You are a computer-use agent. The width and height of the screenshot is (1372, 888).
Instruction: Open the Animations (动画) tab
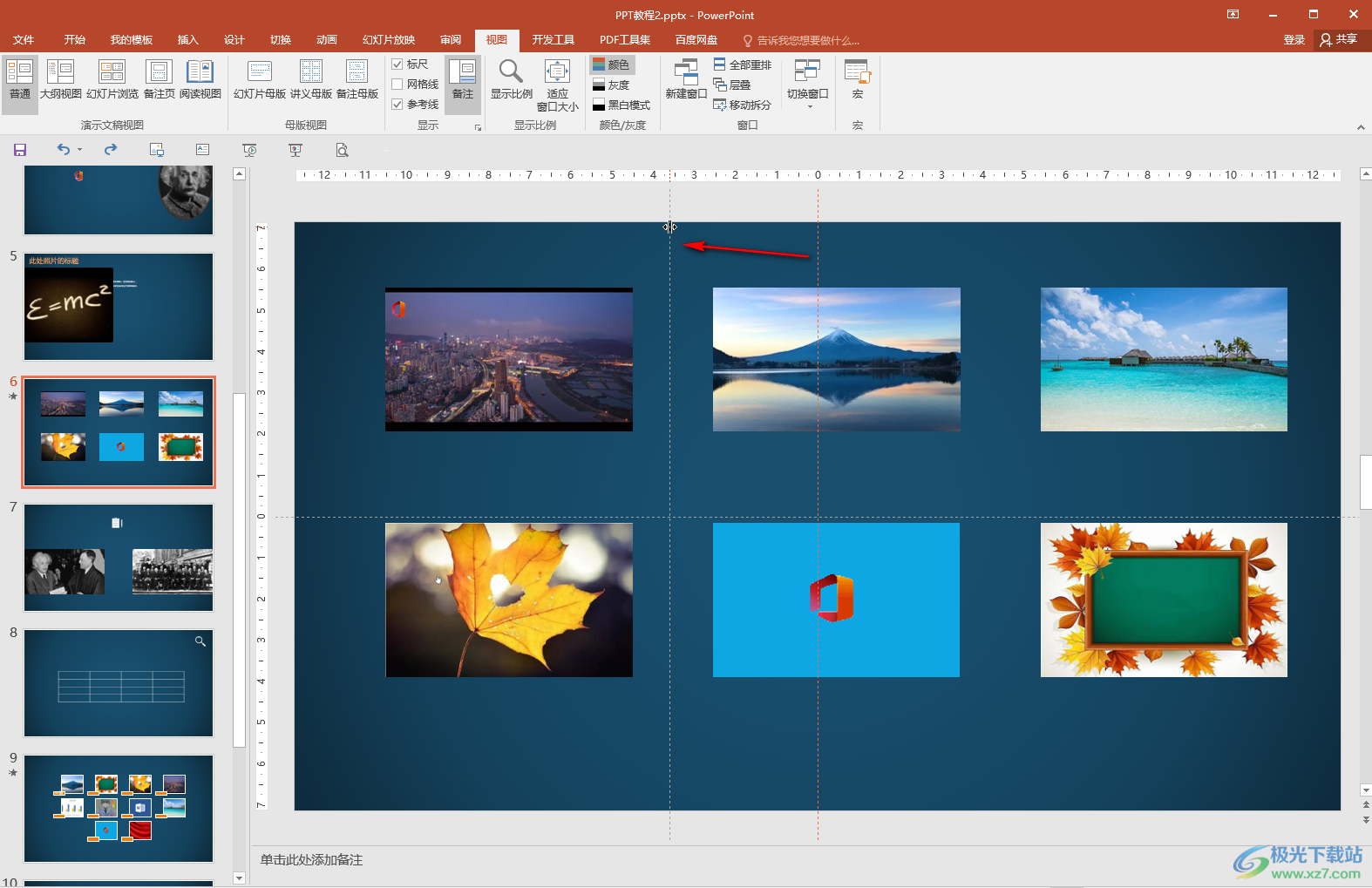pos(326,40)
